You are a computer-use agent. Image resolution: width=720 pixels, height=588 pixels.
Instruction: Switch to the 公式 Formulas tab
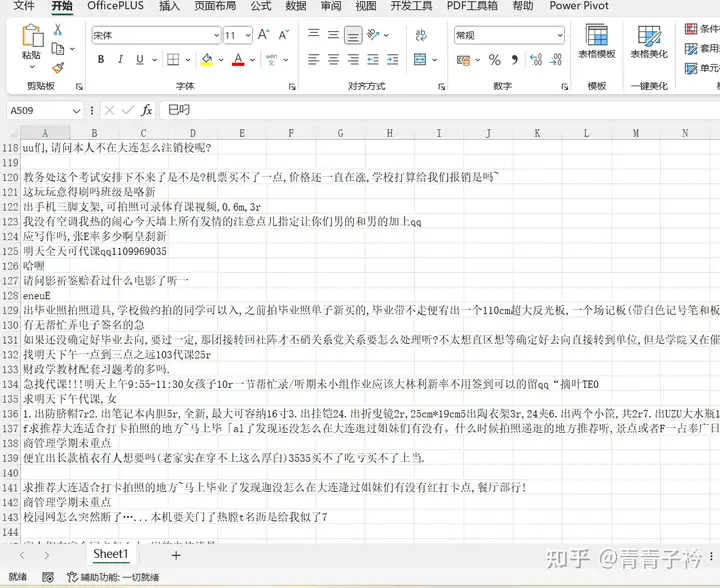(x=261, y=6)
